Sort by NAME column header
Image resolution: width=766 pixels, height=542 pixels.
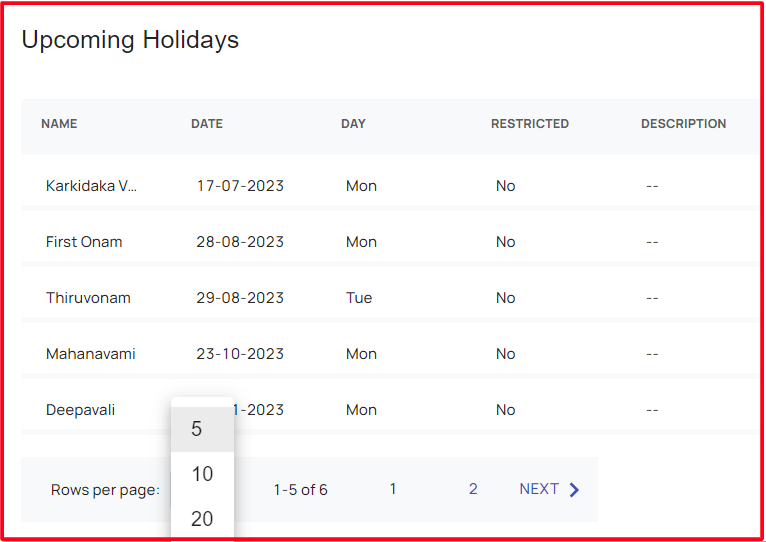59,124
